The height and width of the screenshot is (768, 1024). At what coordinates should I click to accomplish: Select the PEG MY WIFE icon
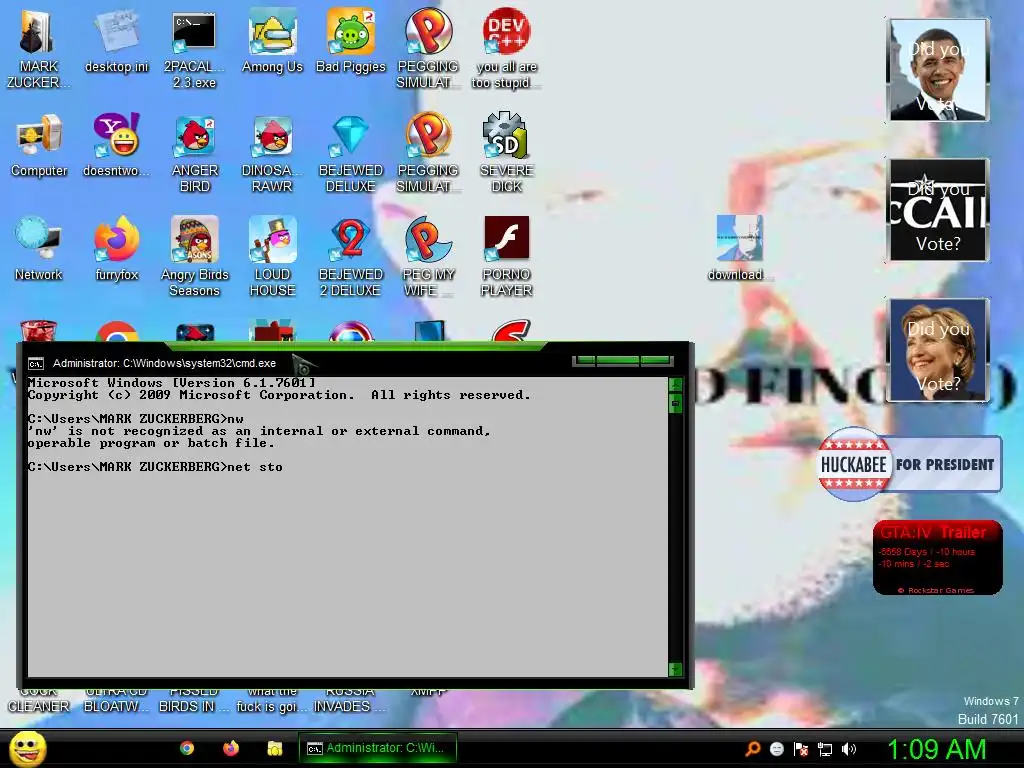coord(428,256)
